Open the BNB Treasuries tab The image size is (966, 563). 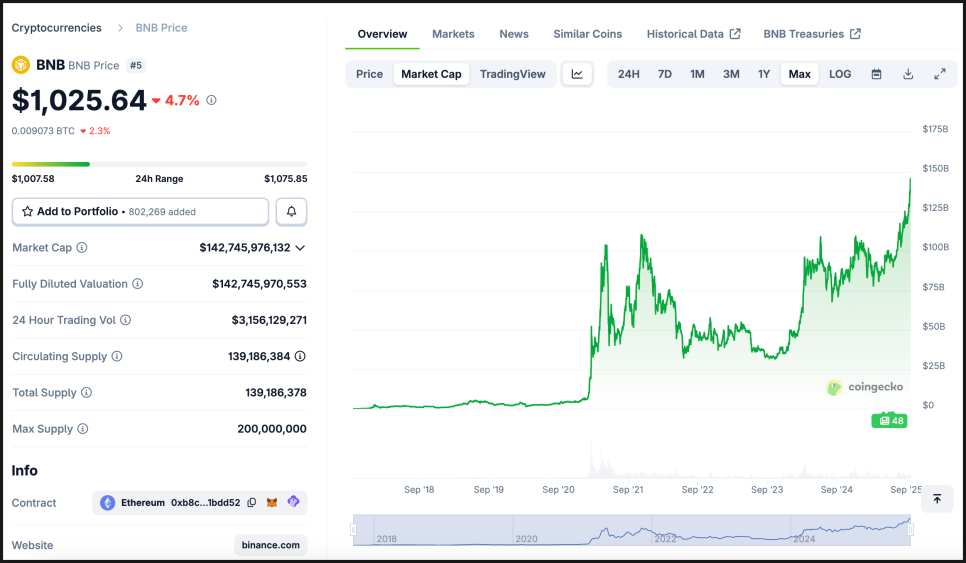pos(811,34)
